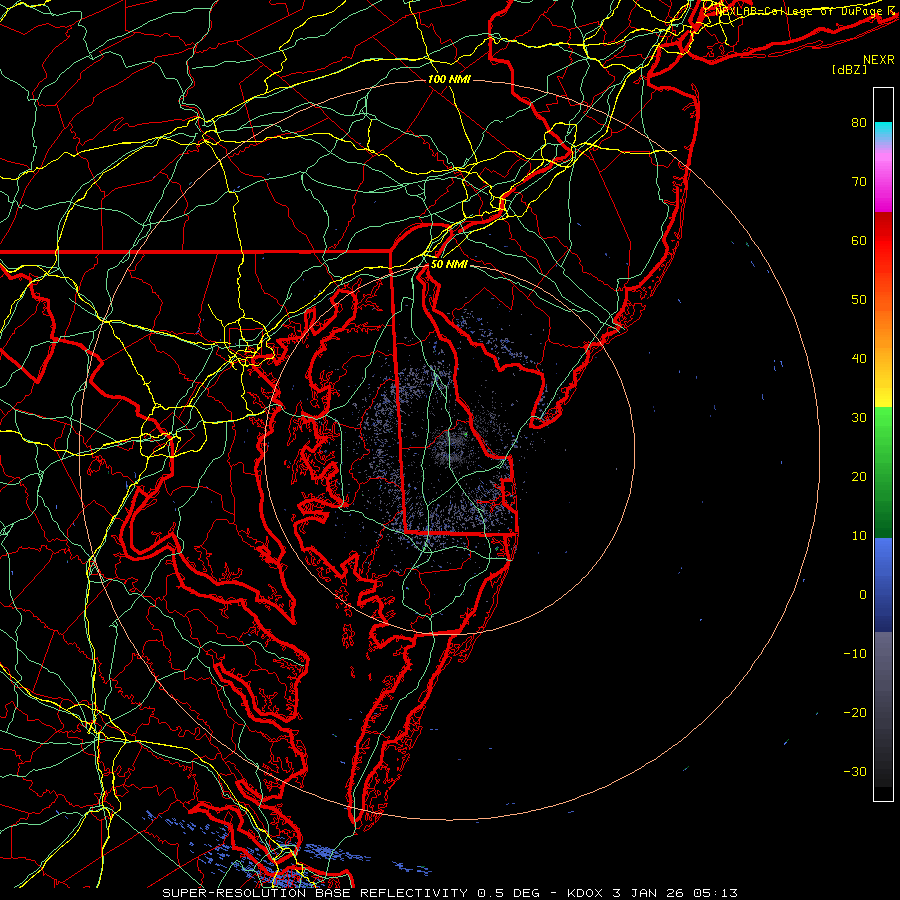900x900 pixels.
Task: Click the 50 NMI range ring label
Action: 449,265
